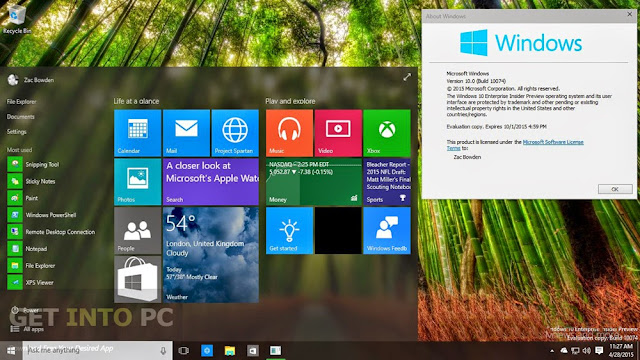
Task: Open the Get started tile
Action: click(289, 231)
